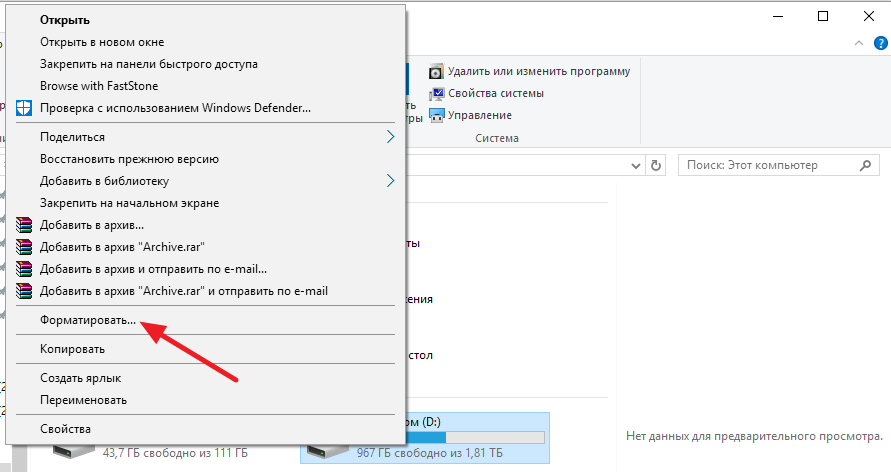Click the drive D: capacity usage bar
This screenshot has height=472, width=891.
(x=474, y=437)
